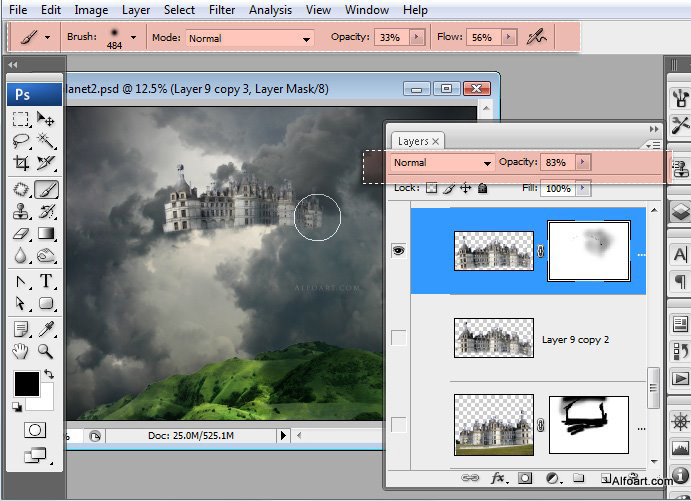The image size is (691, 501).
Task: Select the Pen tool
Action: (21, 281)
